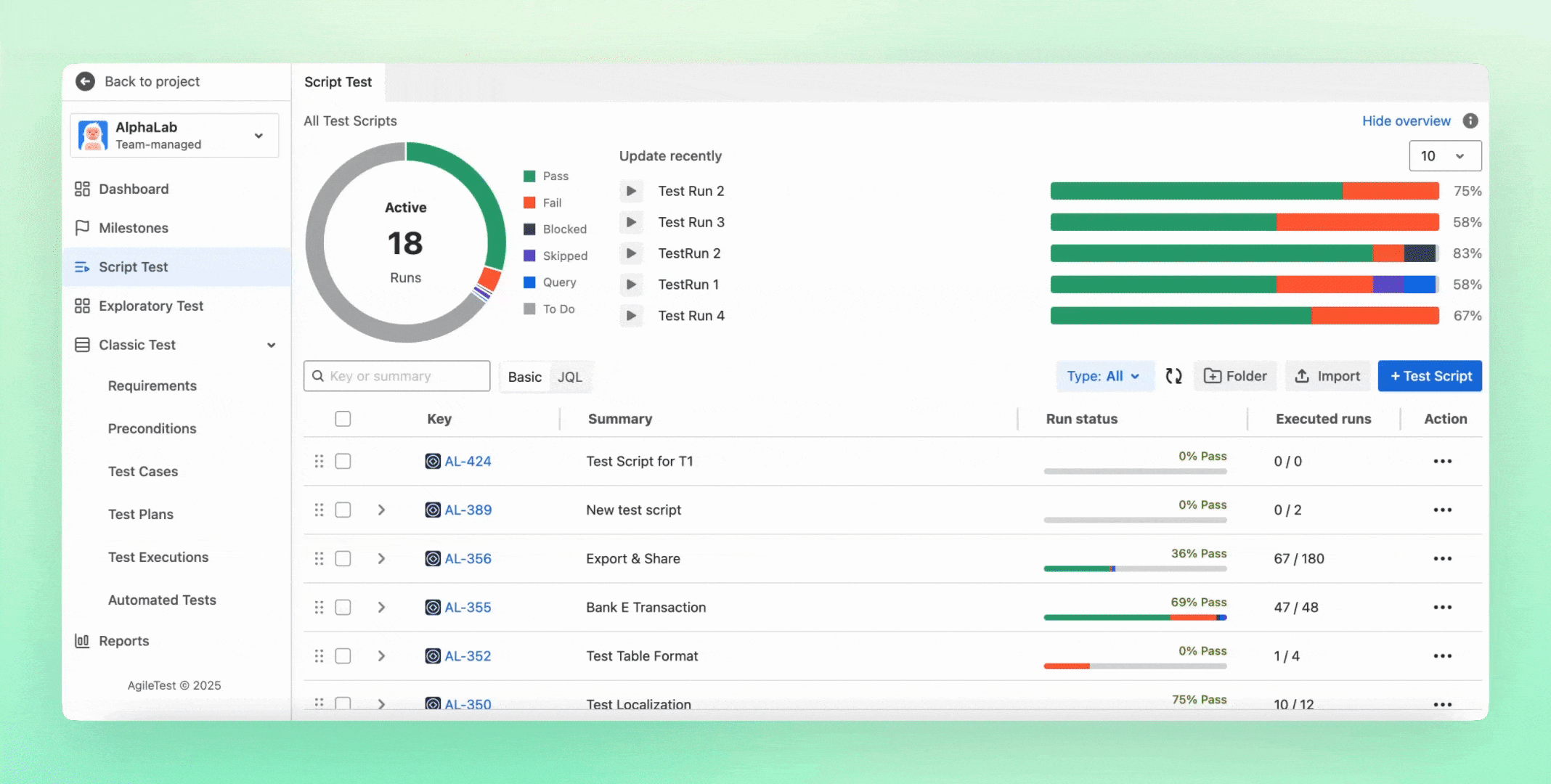Click drag handle icon on AL-389 row

pyautogui.click(x=319, y=510)
